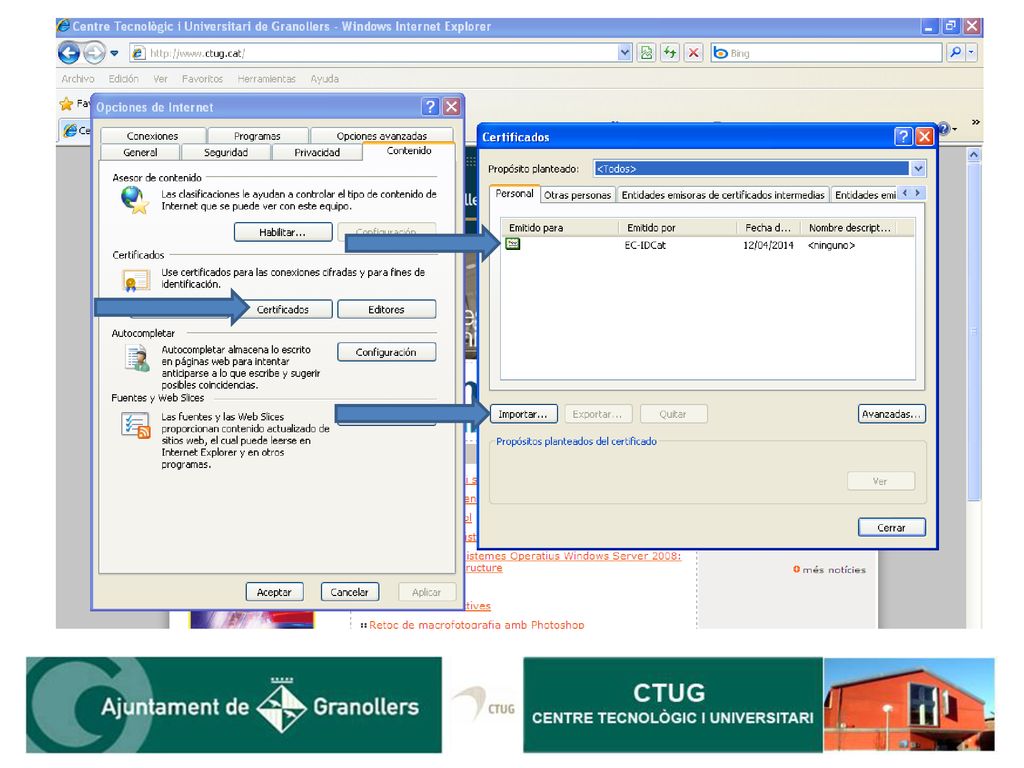Click the Refresh page icon
1024x768 pixels.
(670, 53)
